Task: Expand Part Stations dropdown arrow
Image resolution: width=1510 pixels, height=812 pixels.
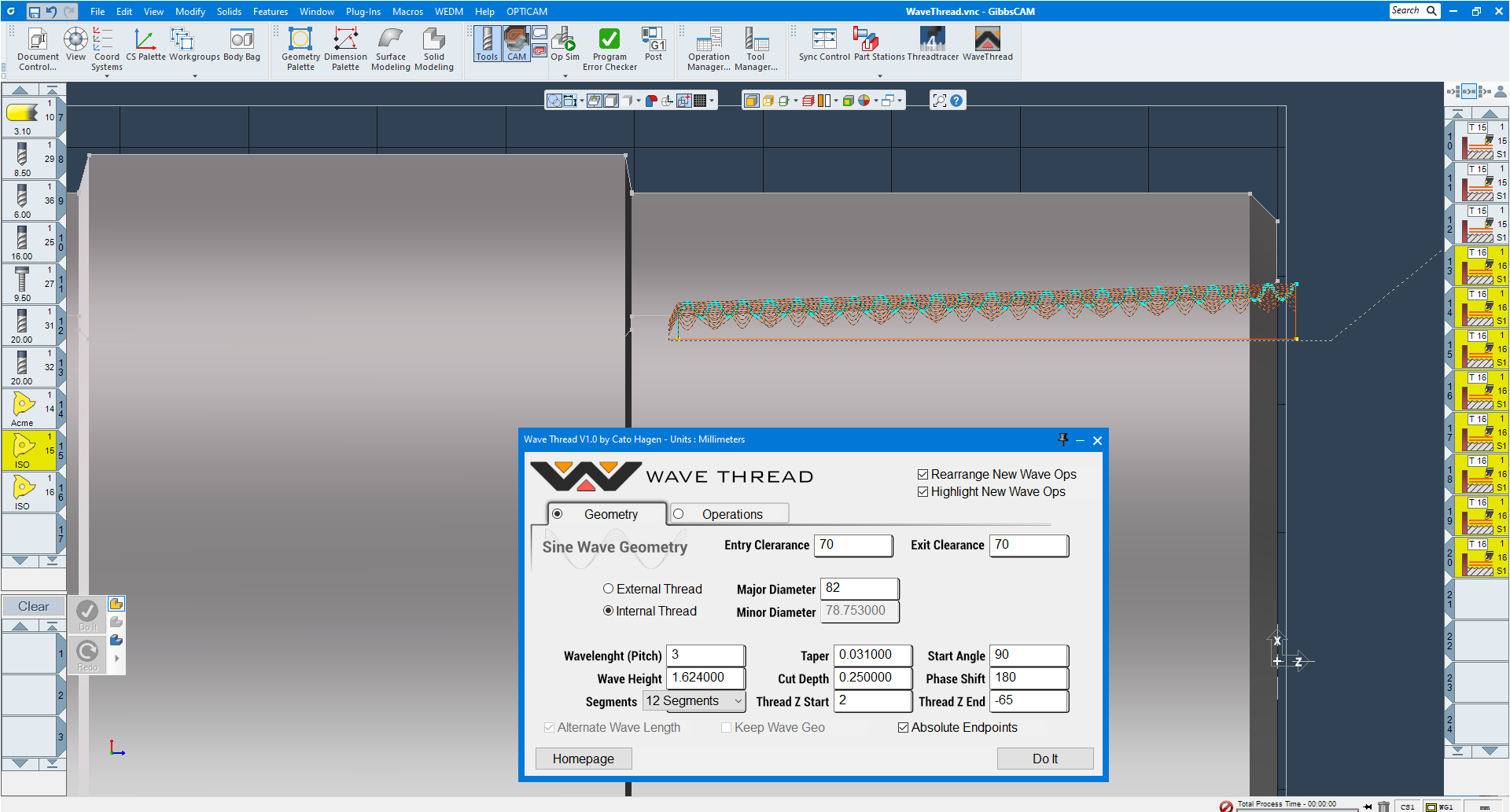Action: pos(879,76)
